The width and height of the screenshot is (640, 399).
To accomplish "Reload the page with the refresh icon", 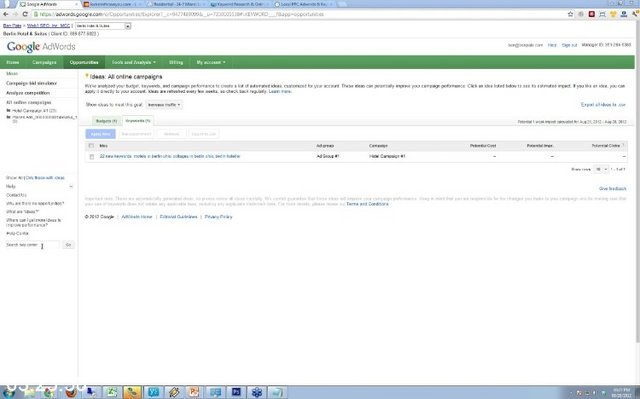I will pos(25,14).
